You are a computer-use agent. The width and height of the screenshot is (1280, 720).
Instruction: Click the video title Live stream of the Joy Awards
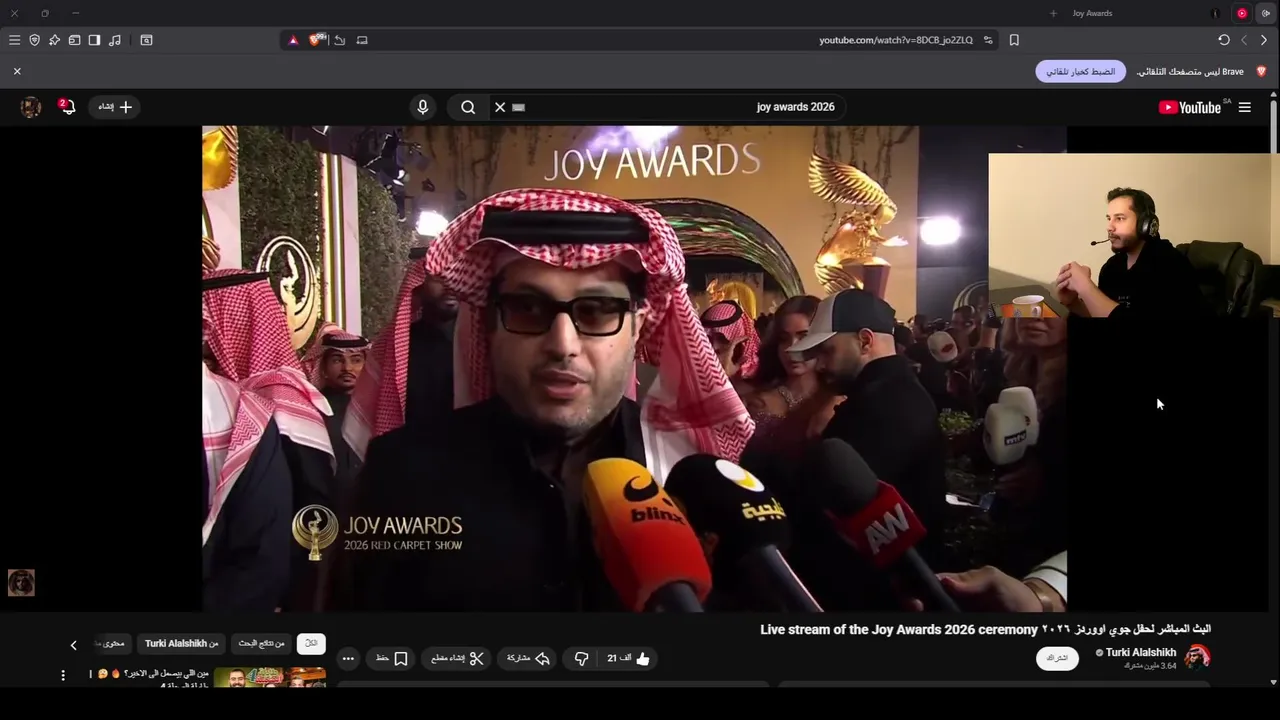985,629
